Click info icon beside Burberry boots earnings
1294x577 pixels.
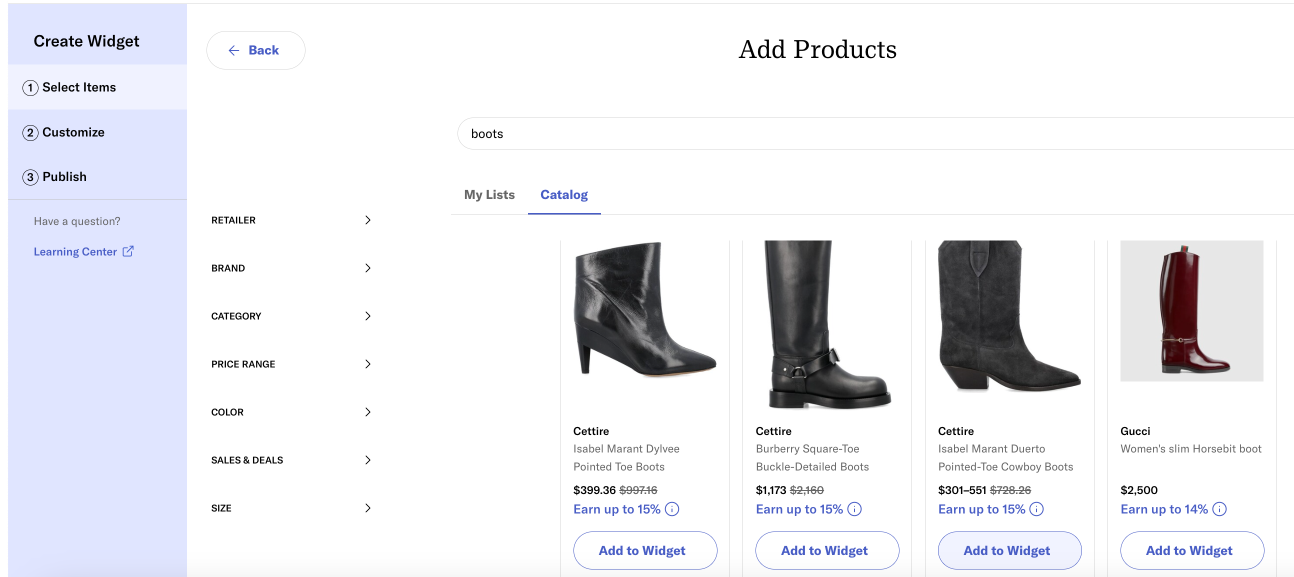click(855, 509)
